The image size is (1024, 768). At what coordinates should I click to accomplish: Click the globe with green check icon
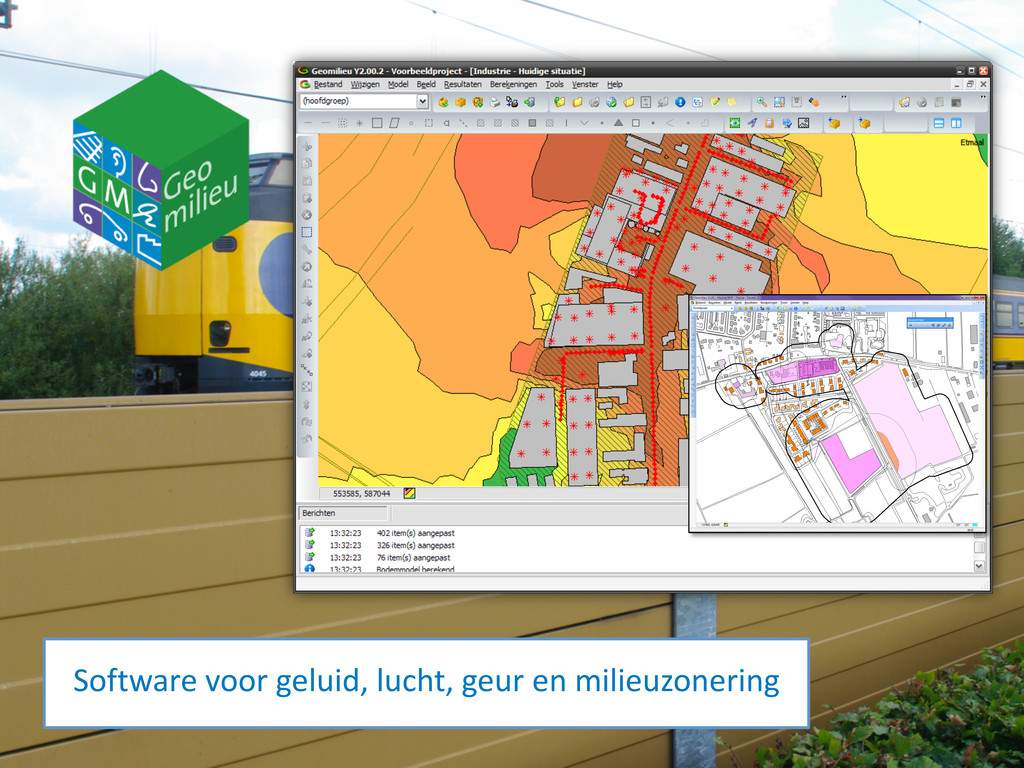tap(611, 102)
